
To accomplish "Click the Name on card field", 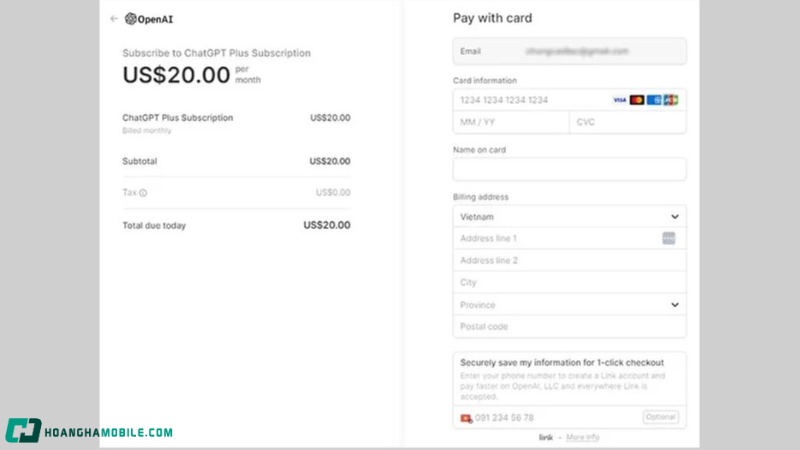I will pos(569,169).
